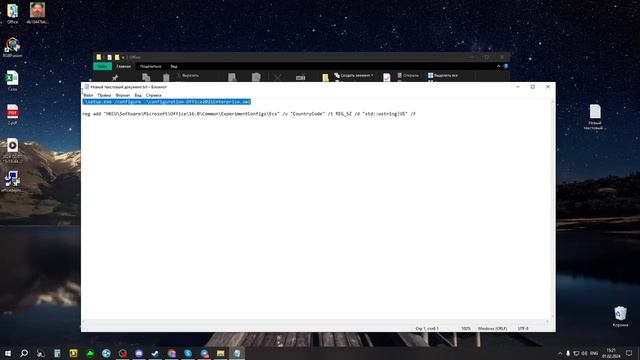Open the video file desktop icon
Image resolution: width=640 pixels, height=360 pixels.
click(x=12, y=150)
